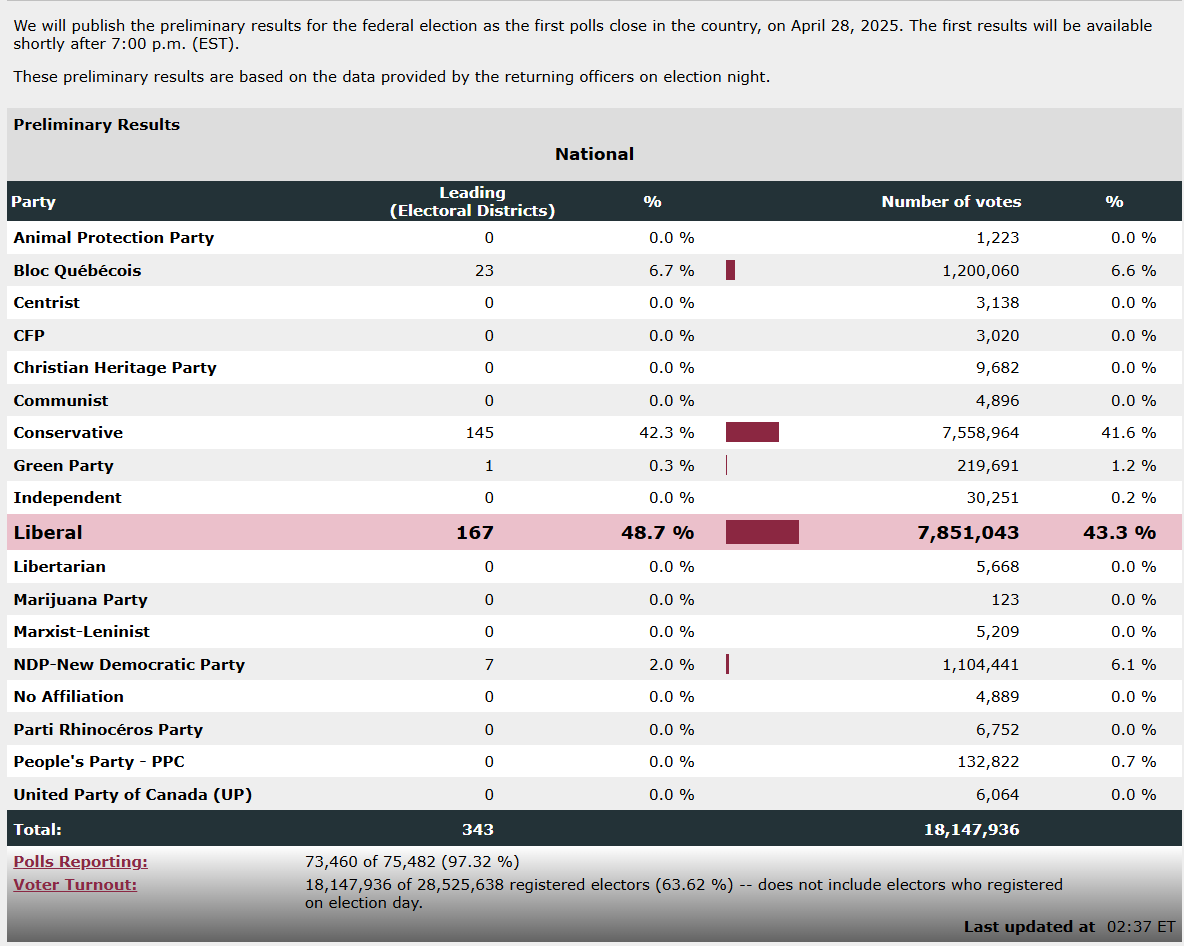This screenshot has width=1184, height=946.
Task: Click the NDP-New Democratic Party thin bar
Action: 727,665
